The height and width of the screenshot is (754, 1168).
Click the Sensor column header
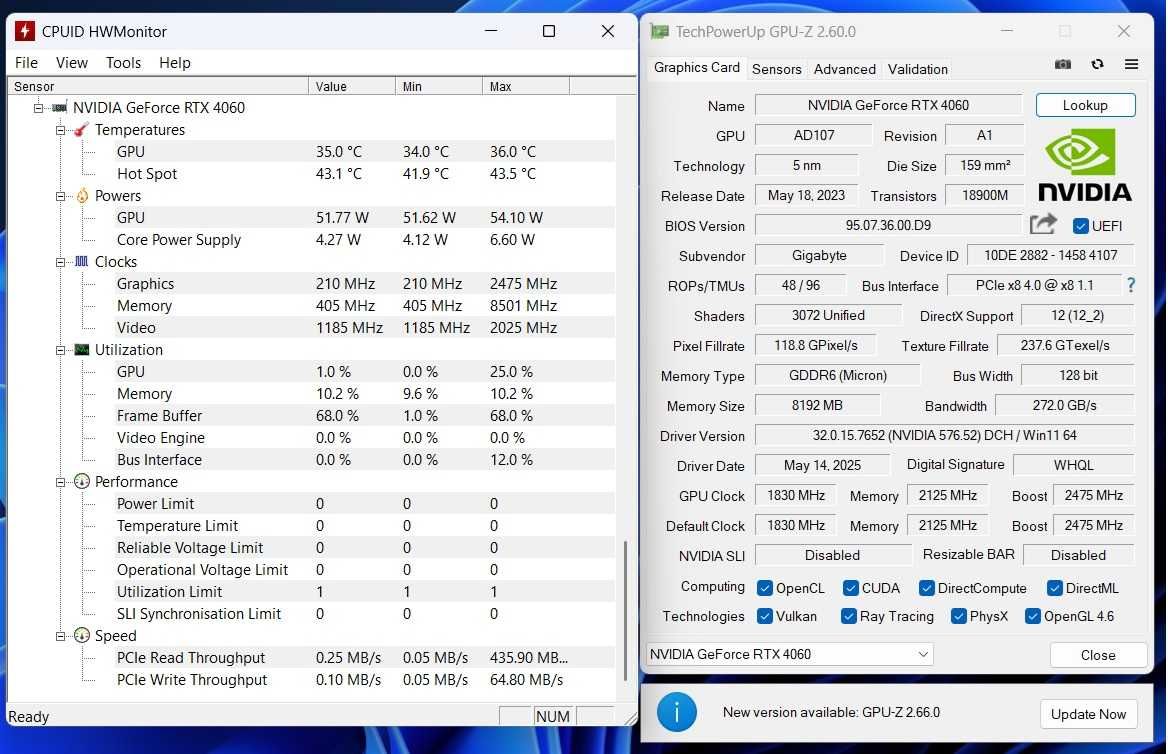pos(158,86)
